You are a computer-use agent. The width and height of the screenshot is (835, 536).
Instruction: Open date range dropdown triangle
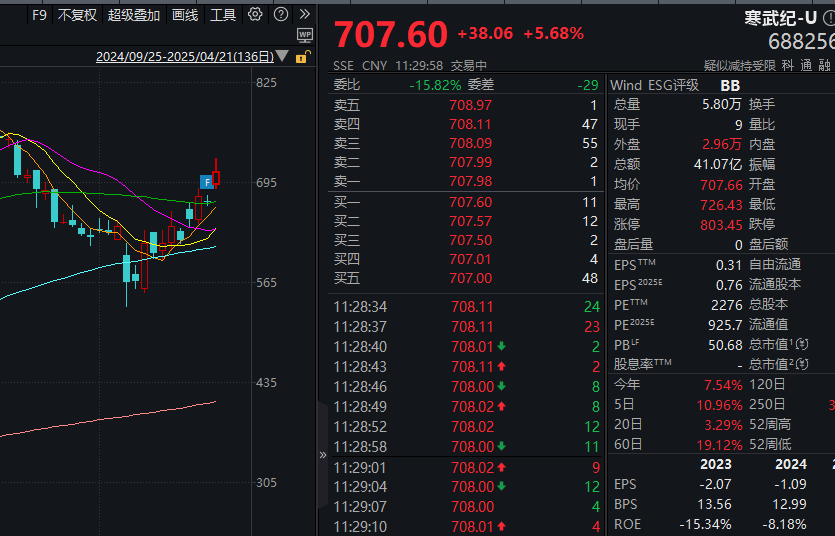coord(283,57)
